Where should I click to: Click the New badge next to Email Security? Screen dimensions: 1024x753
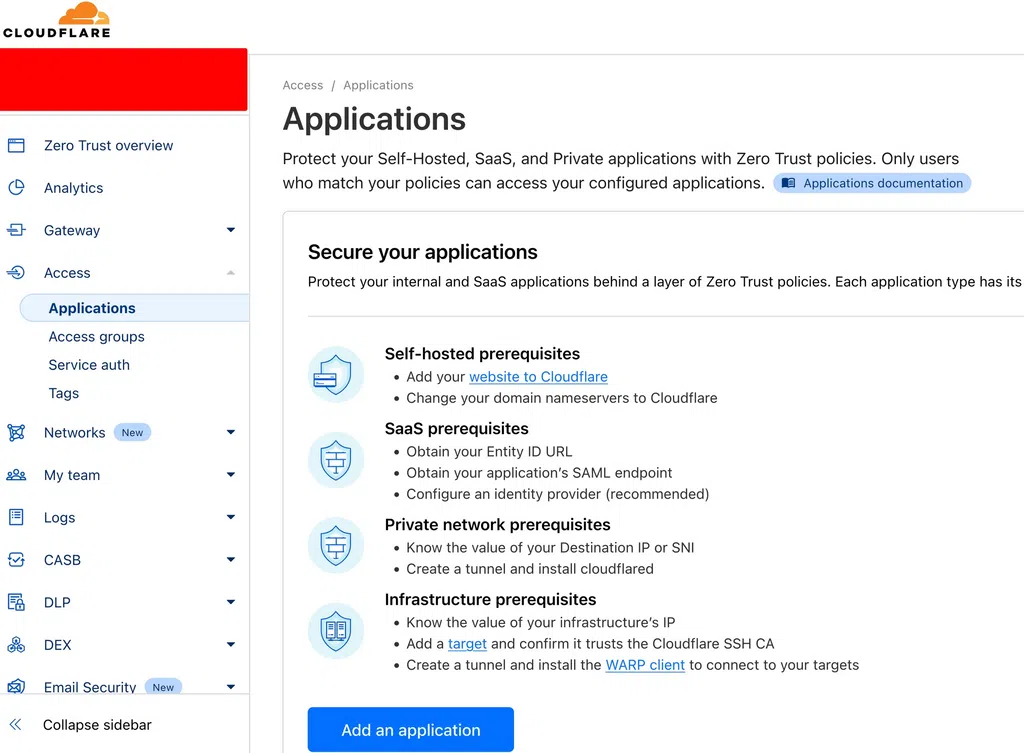[163, 687]
